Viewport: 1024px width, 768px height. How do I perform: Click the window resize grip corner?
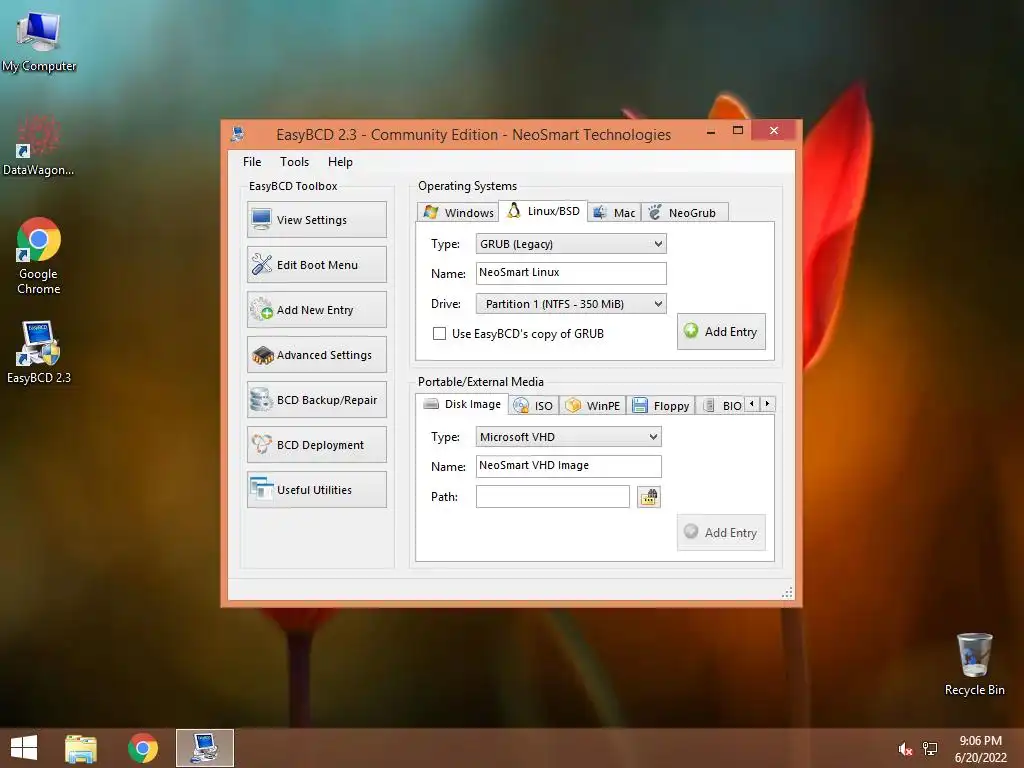788,592
